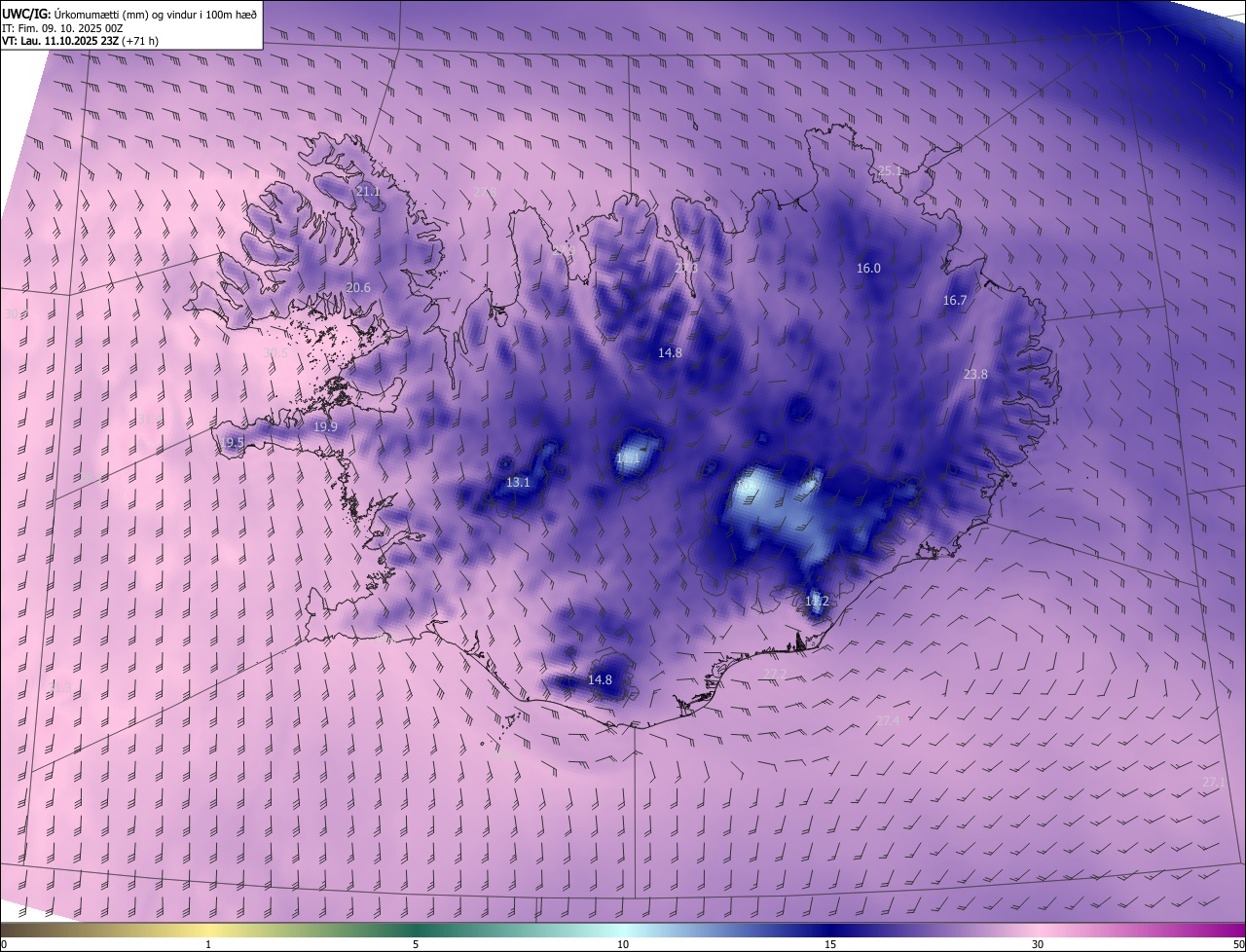Image resolution: width=1246 pixels, height=952 pixels.
Task: Click the 25.1 value label
Action: pos(890,171)
